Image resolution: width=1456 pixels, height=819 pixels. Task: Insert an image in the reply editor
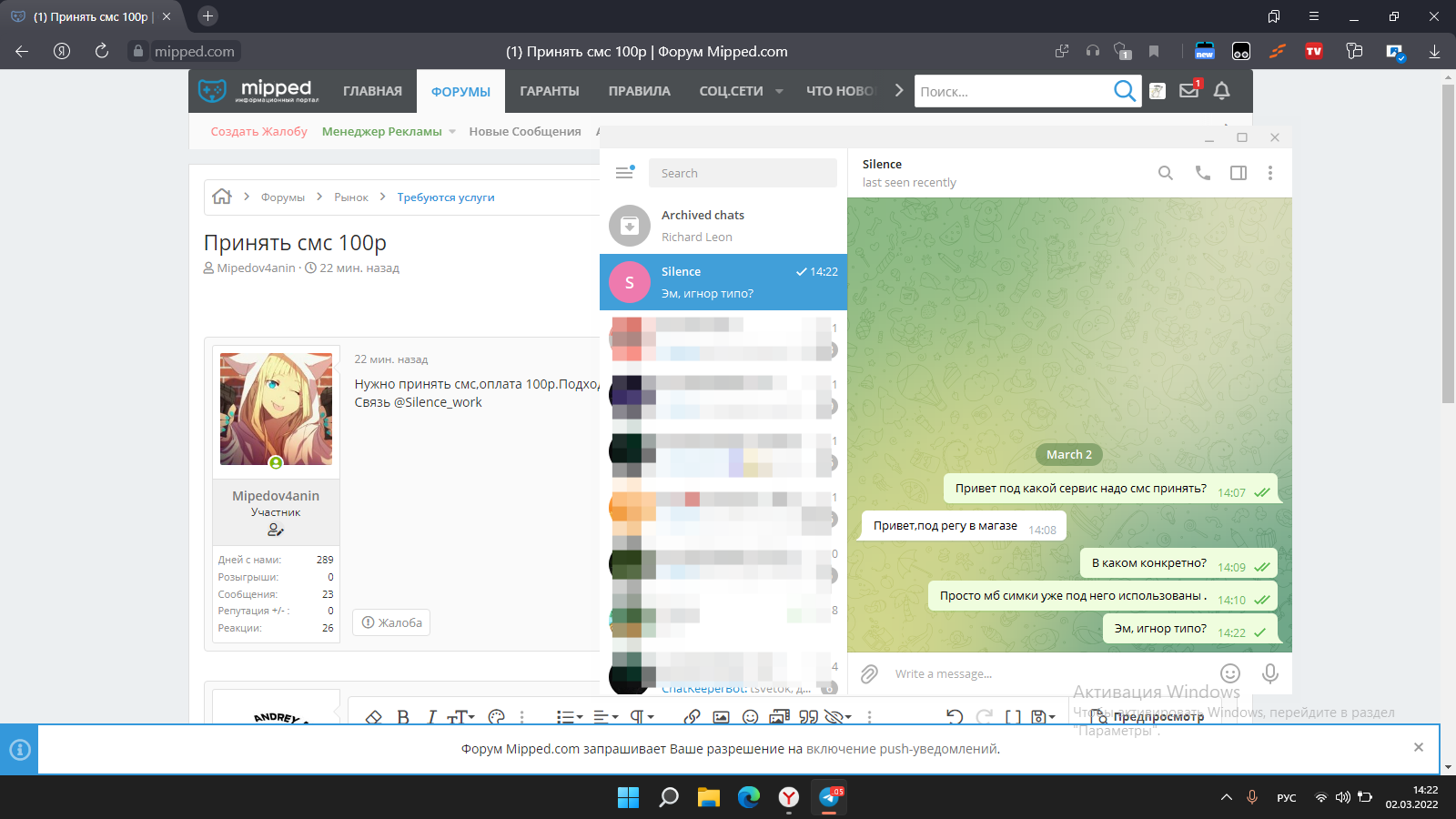(722, 717)
